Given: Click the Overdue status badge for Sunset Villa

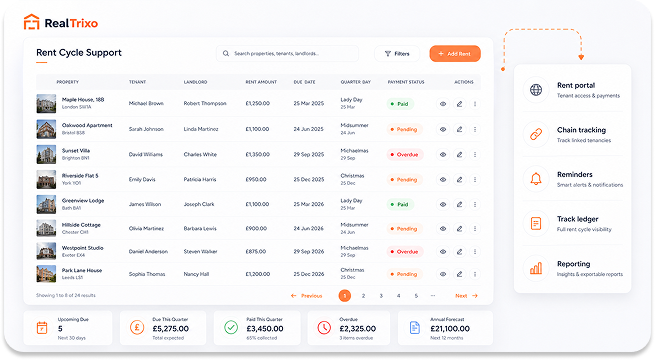Looking at the screenshot, I should tap(405, 155).
